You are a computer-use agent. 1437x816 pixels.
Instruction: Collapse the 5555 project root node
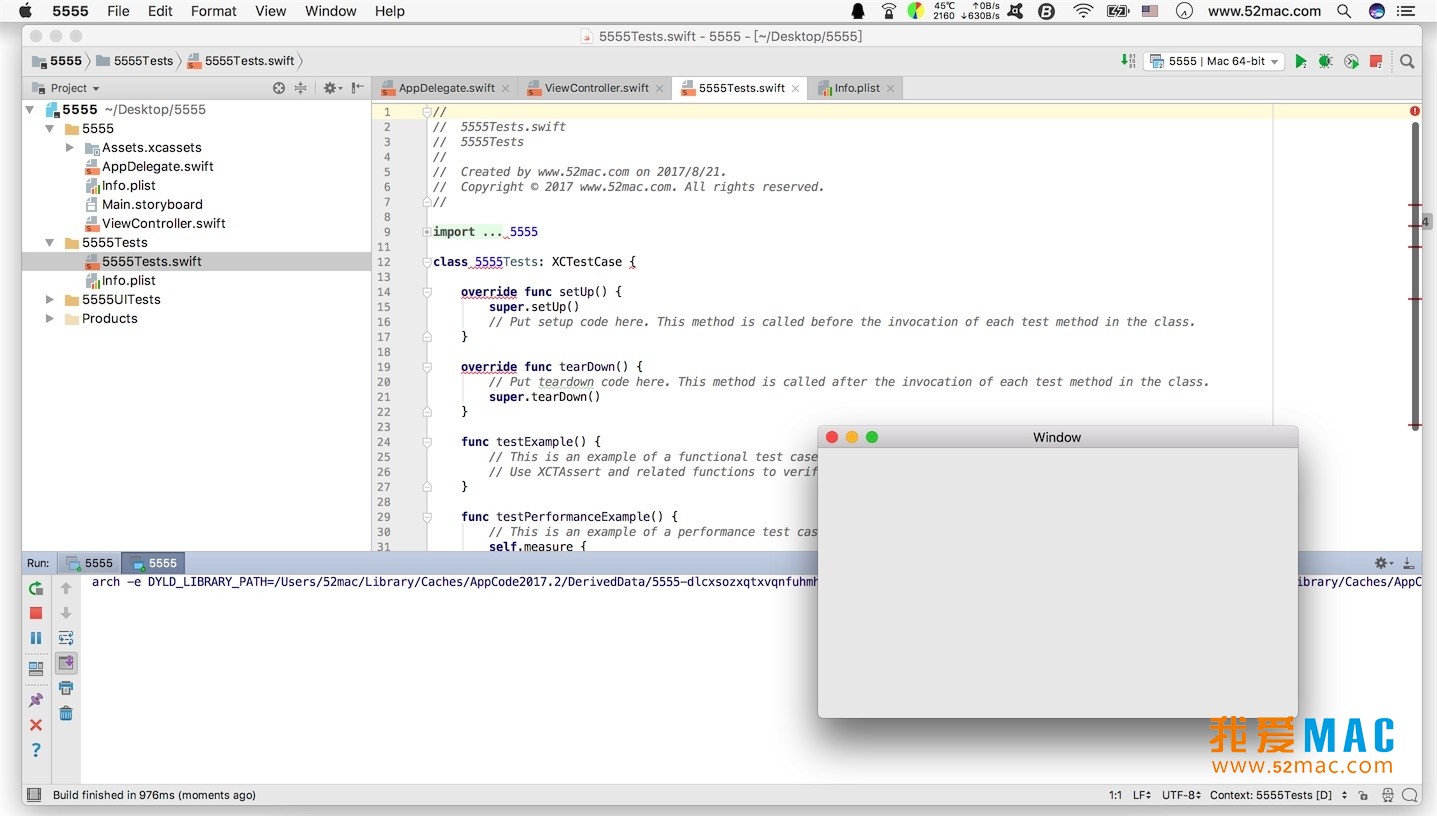coord(30,110)
